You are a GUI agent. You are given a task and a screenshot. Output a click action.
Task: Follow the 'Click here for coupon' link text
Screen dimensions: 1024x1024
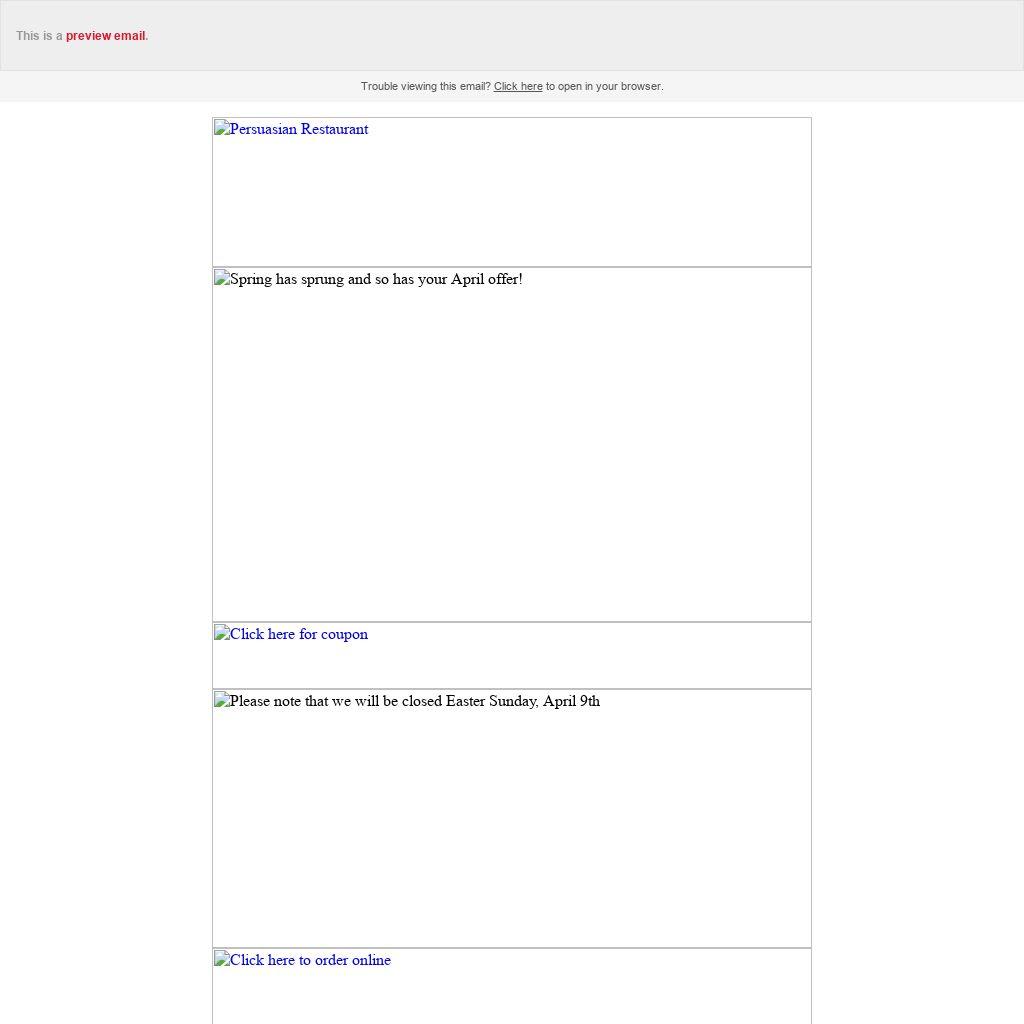[x=298, y=634]
